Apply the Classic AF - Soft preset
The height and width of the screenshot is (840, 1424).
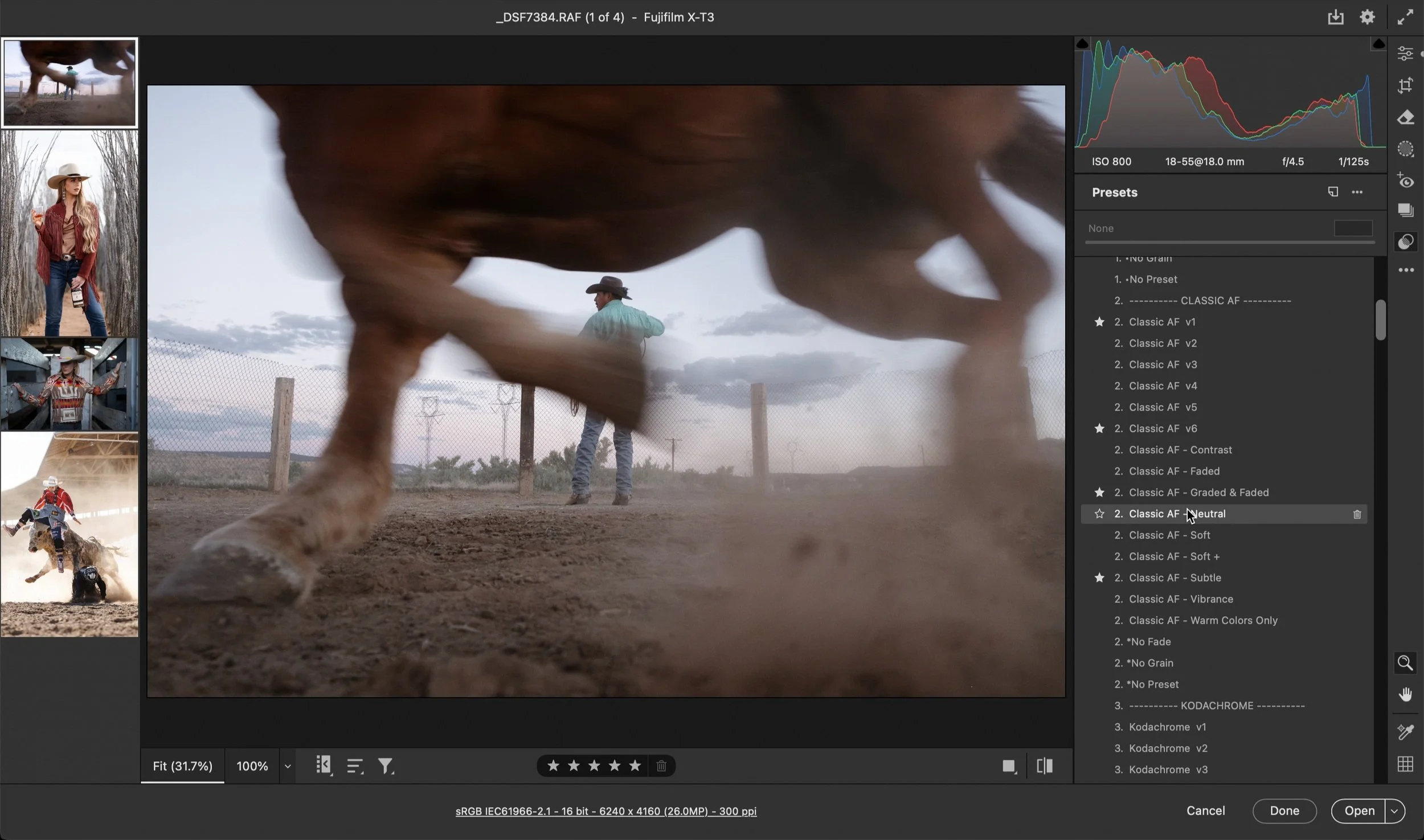(x=1169, y=535)
